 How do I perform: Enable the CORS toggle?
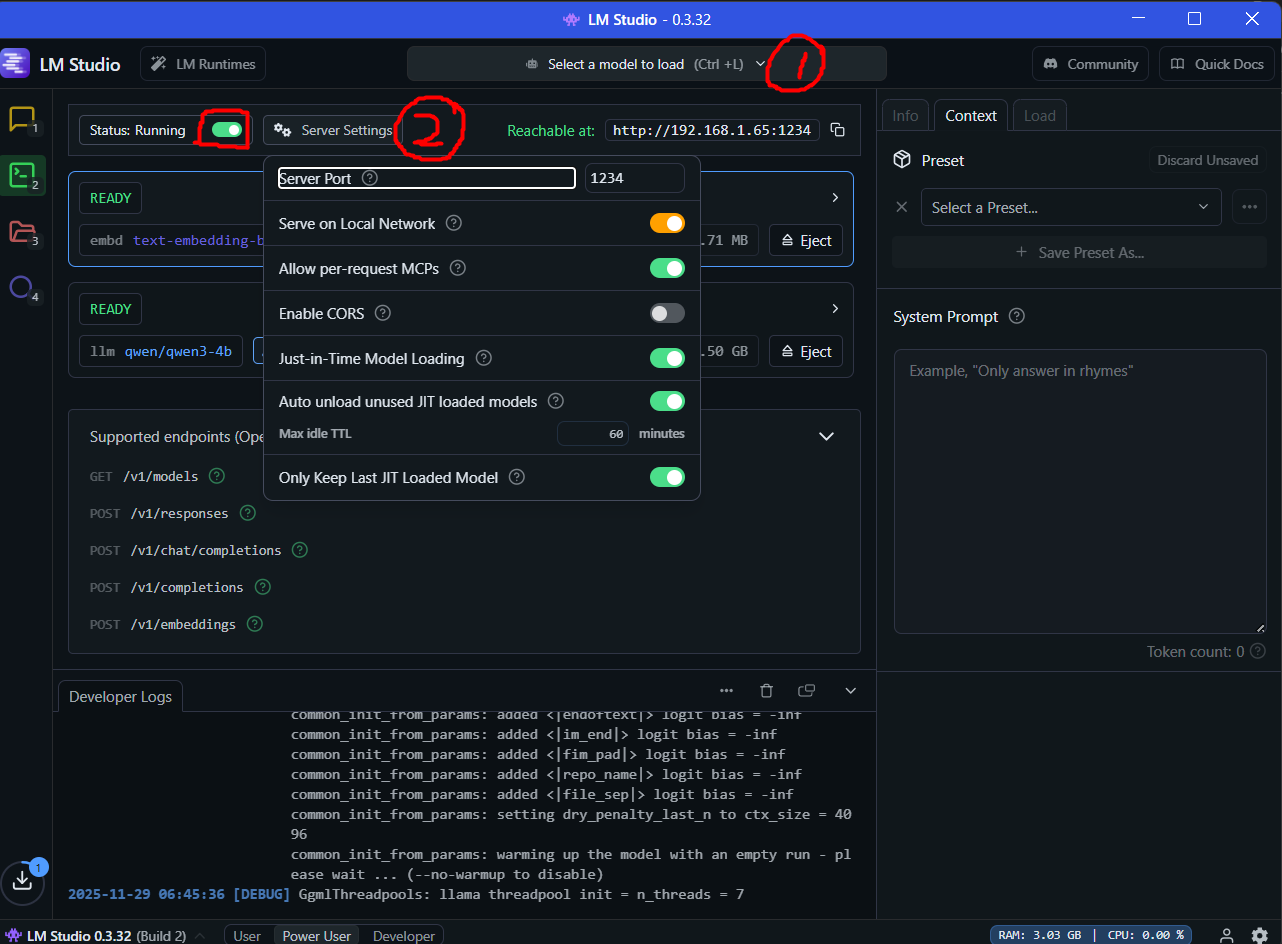[666, 313]
